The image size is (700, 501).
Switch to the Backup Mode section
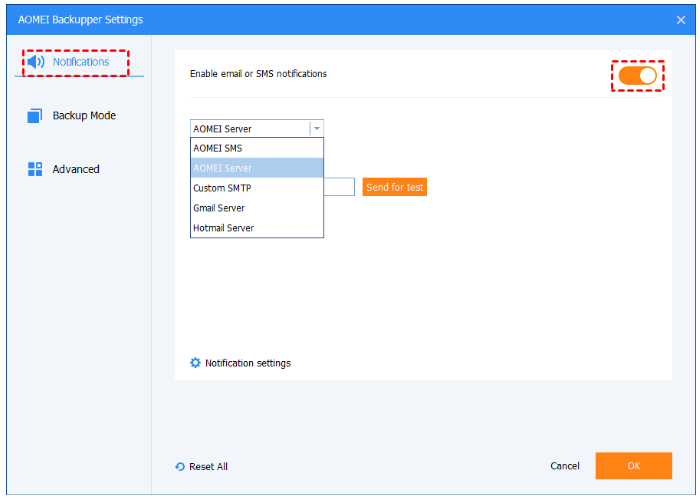(84, 116)
